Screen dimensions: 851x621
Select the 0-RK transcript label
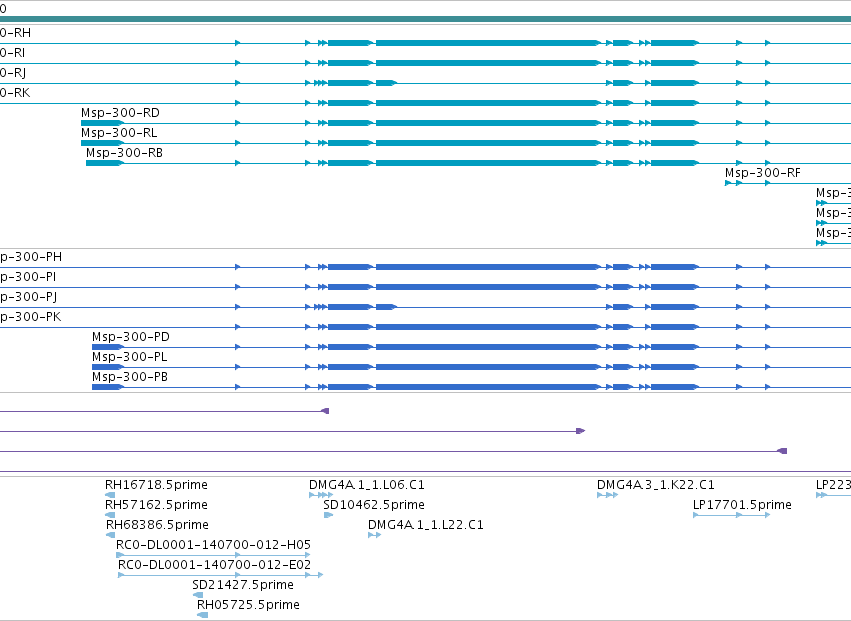pos(15,93)
